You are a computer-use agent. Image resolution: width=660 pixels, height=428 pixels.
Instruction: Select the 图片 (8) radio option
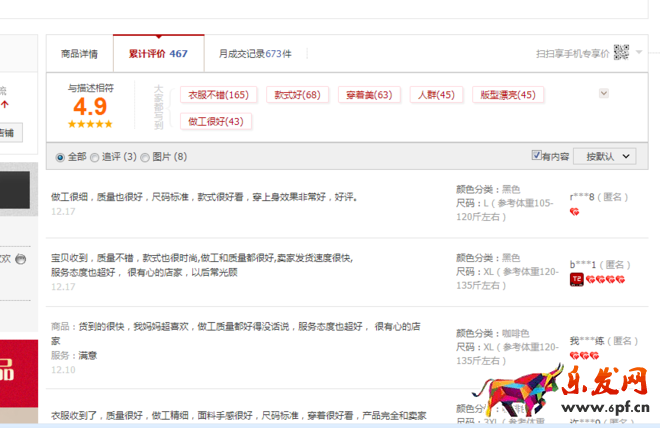tap(146, 157)
